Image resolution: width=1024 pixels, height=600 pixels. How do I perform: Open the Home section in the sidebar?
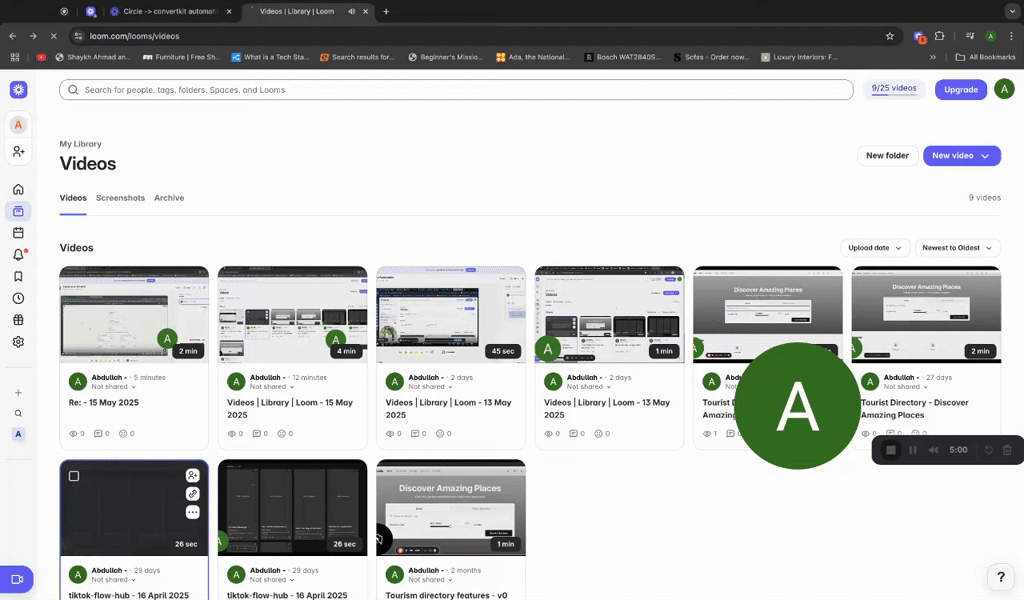pos(17,188)
